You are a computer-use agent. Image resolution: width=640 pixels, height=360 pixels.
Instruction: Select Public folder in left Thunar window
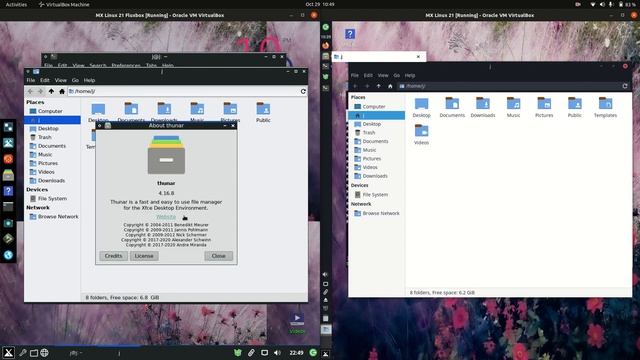coord(263,112)
